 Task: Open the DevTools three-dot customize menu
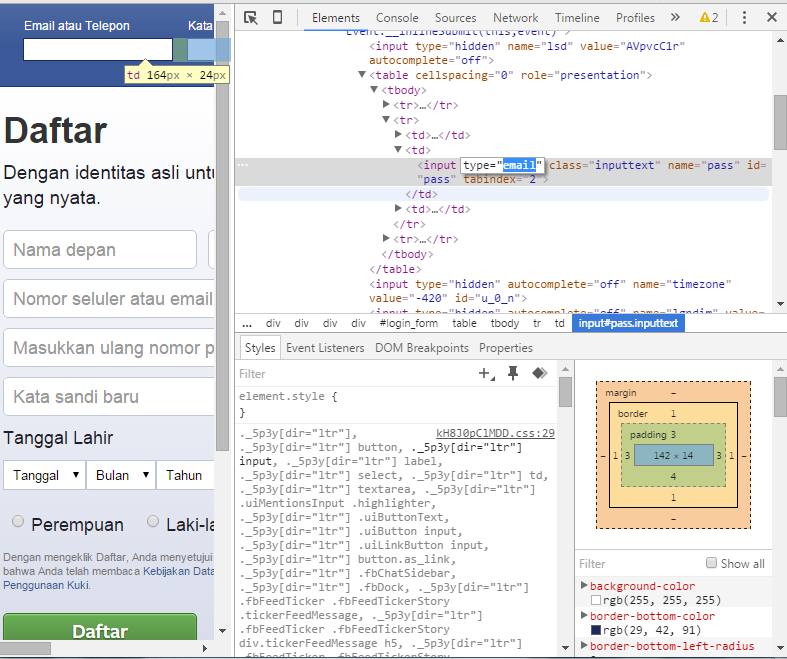(743, 17)
